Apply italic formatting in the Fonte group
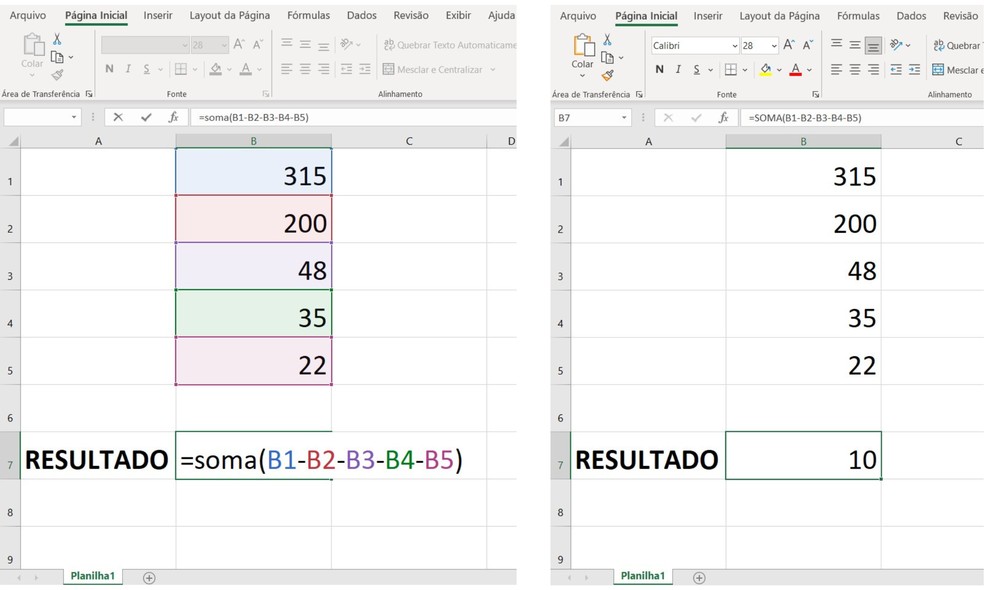Viewport: 984px width, 590px height. [x=678, y=68]
